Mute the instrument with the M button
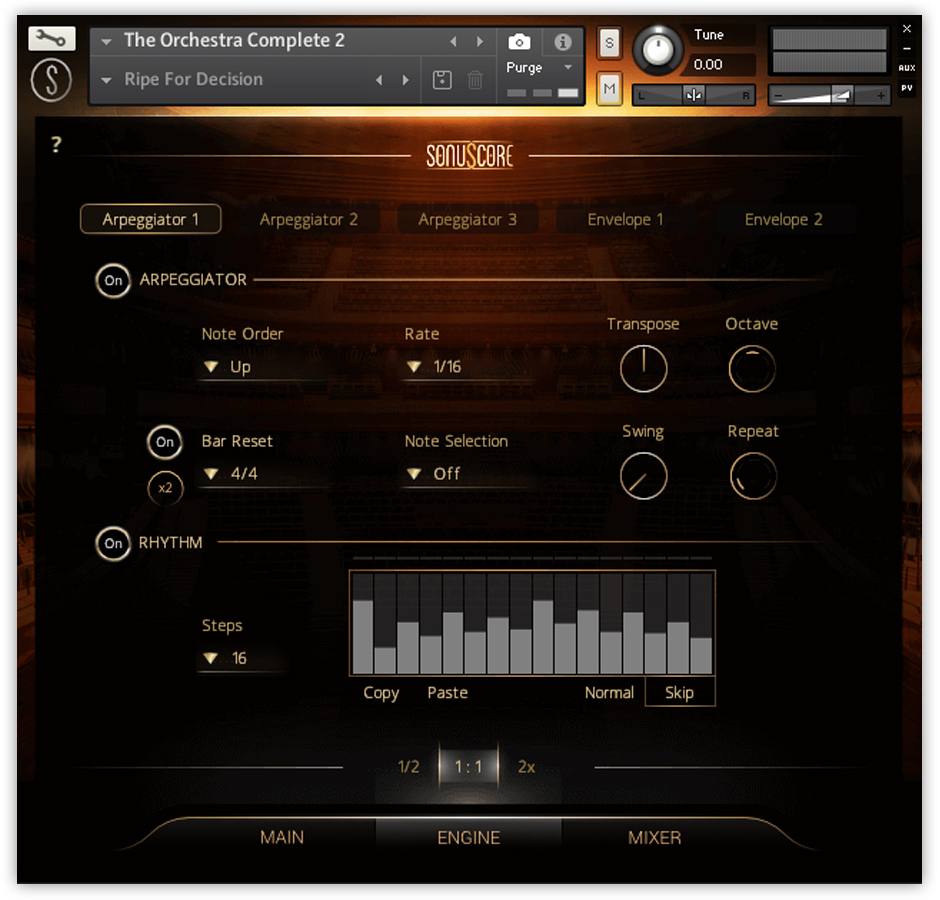 [608, 89]
